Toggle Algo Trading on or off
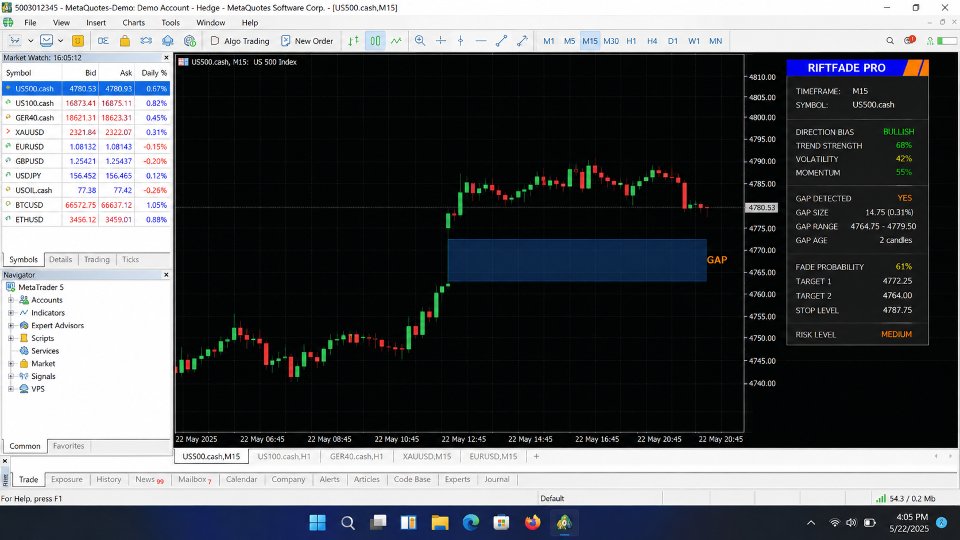 click(240, 41)
